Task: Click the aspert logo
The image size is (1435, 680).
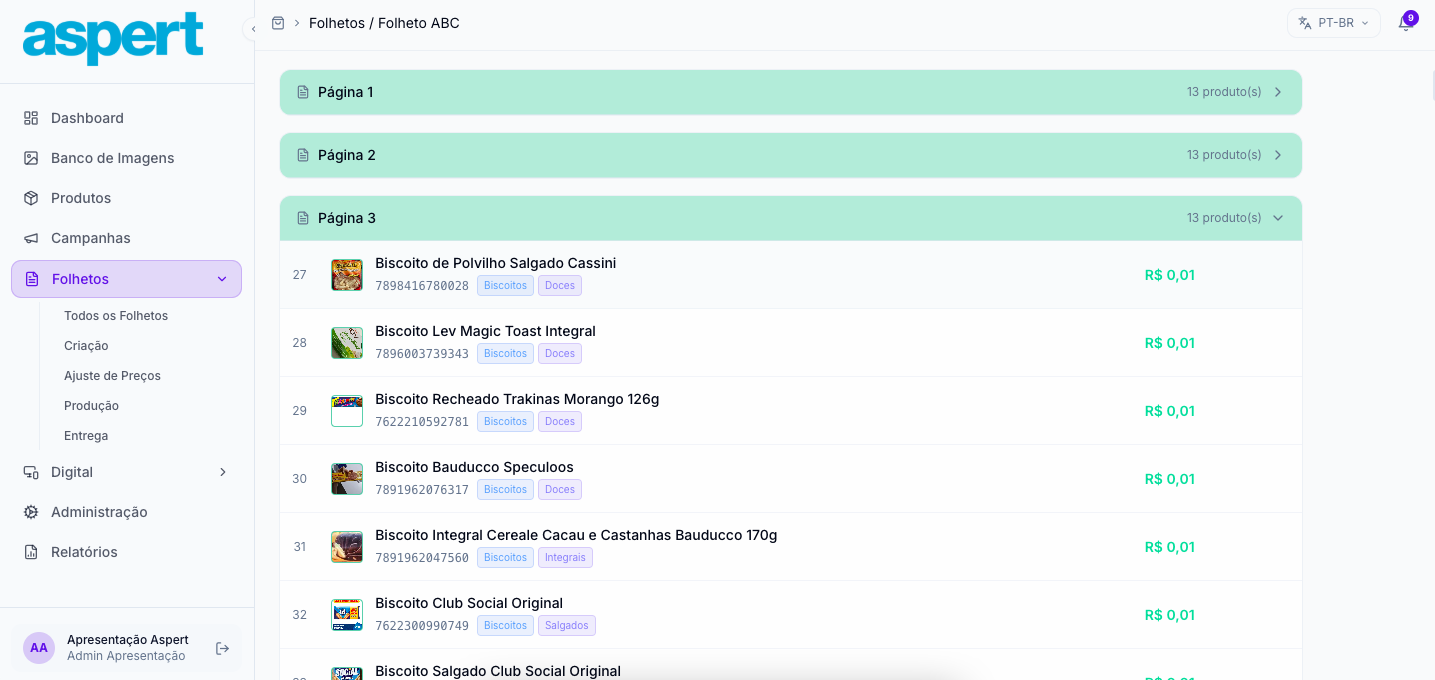Action: point(113,39)
